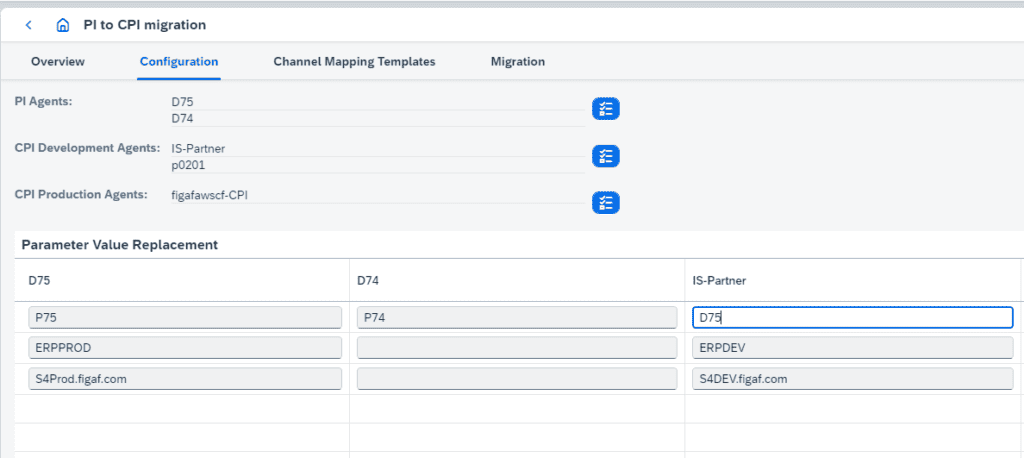Edit the S4Prod.figaf.com input field
Screen dimensions: 1024x458
(185, 378)
